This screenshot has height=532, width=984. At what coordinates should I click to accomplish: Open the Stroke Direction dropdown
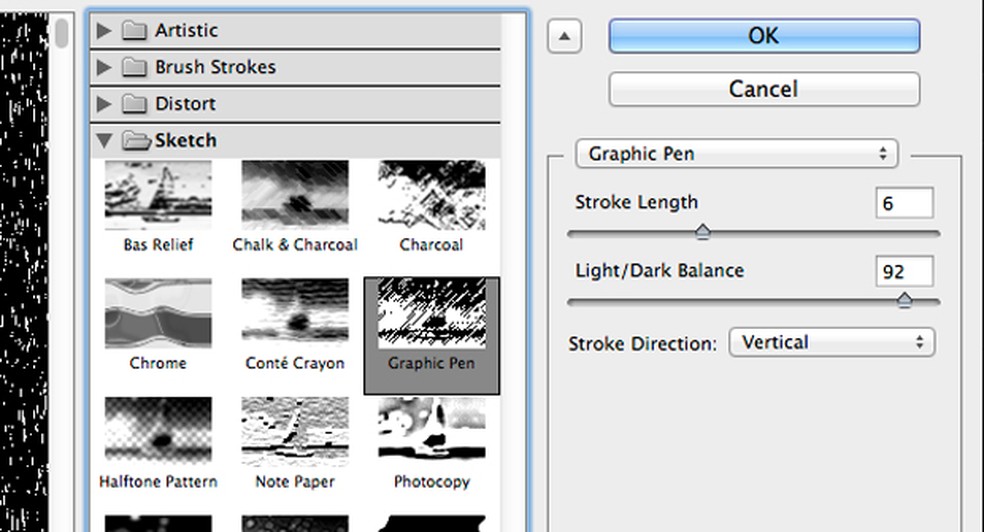click(831, 342)
